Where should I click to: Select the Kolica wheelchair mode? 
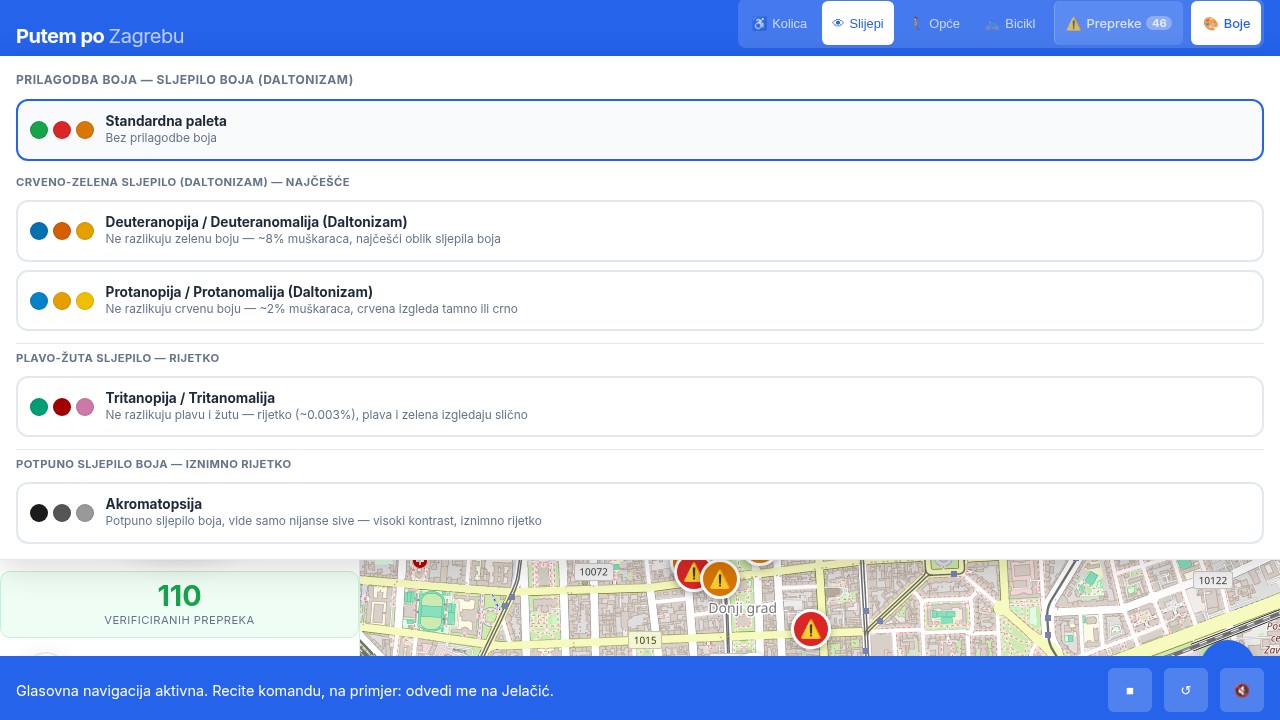(779, 23)
